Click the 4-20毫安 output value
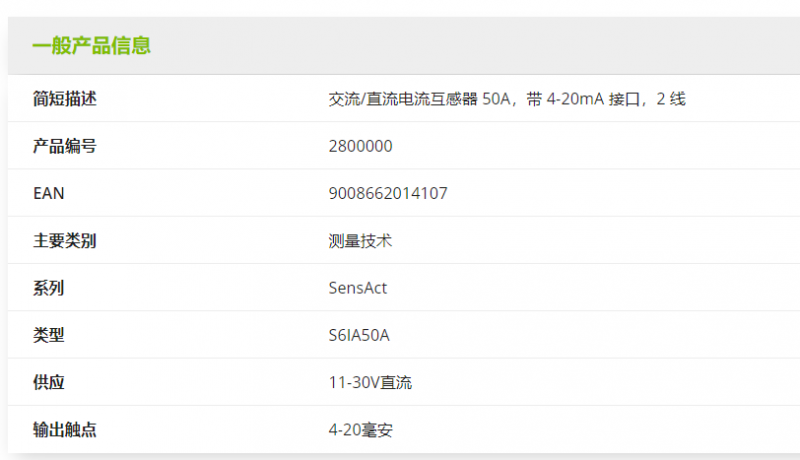Viewport: 800px width, 460px height. point(368,430)
